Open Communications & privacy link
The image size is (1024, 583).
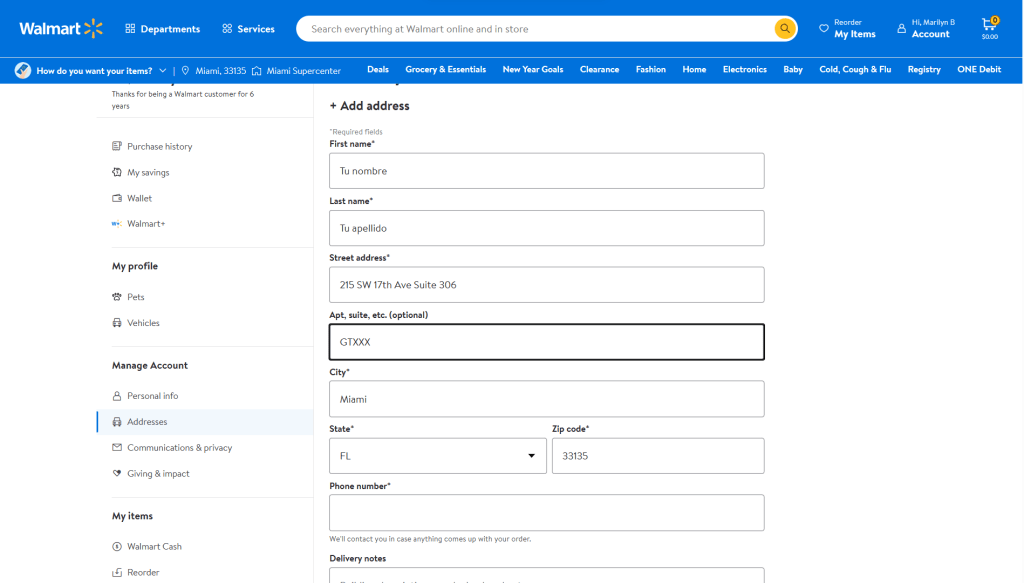point(180,447)
